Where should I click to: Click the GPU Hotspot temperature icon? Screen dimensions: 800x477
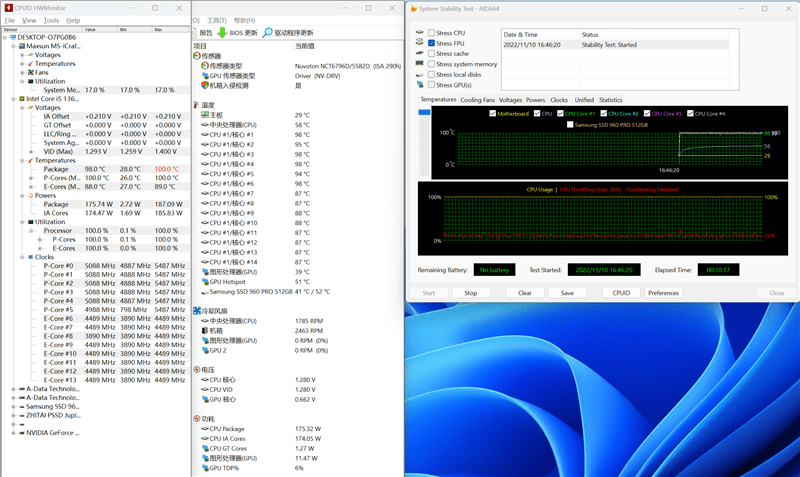(x=205, y=282)
